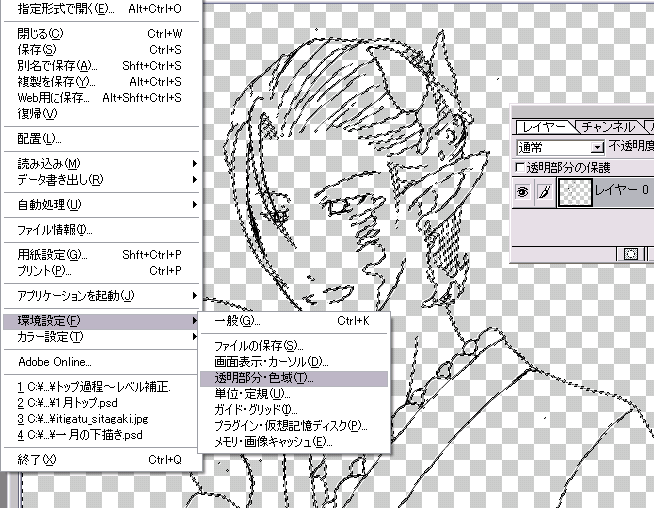Expand the 読み込み(M) submenu
The image size is (654, 508).
click(x=102, y=163)
